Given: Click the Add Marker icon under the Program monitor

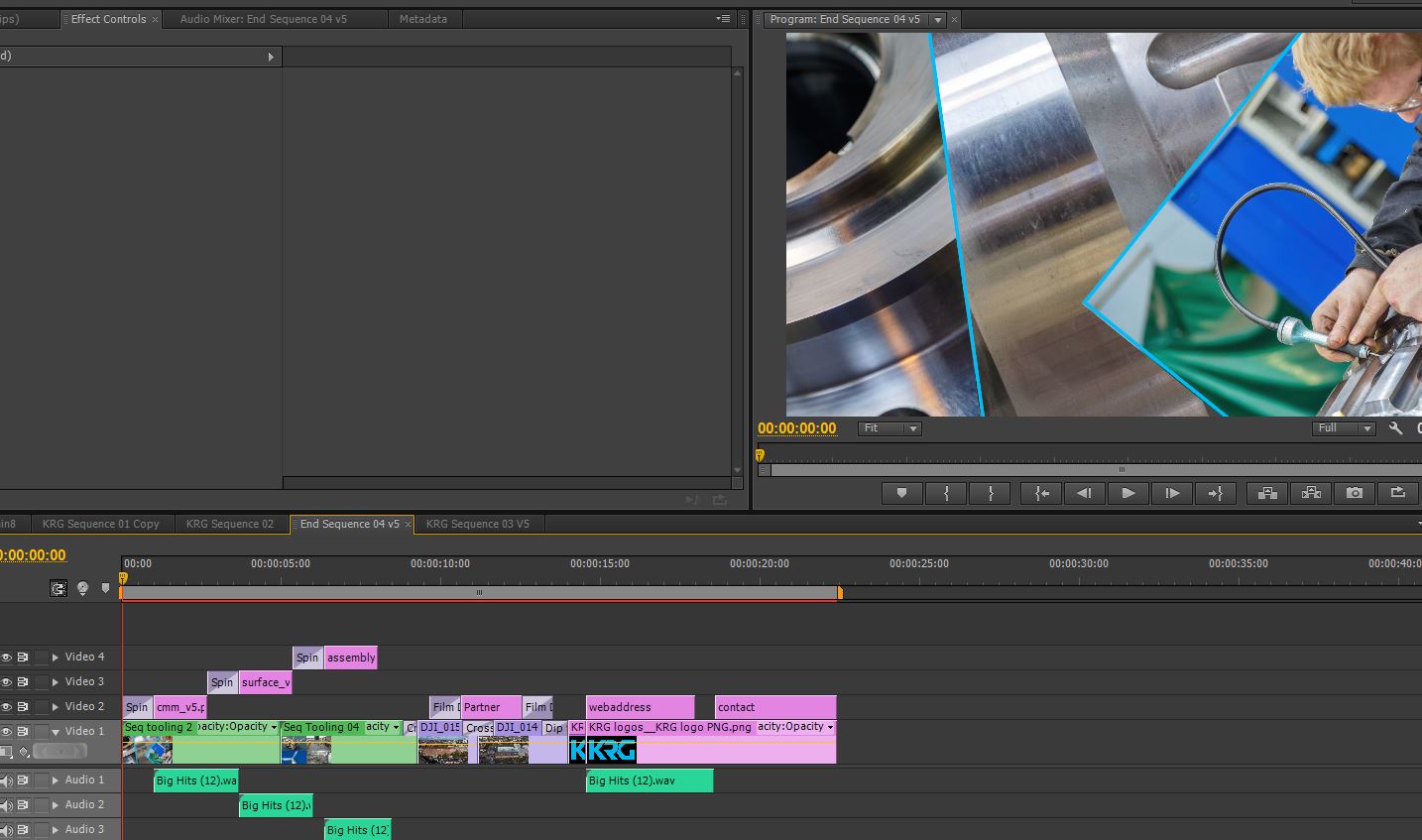Looking at the screenshot, I should point(901,493).
